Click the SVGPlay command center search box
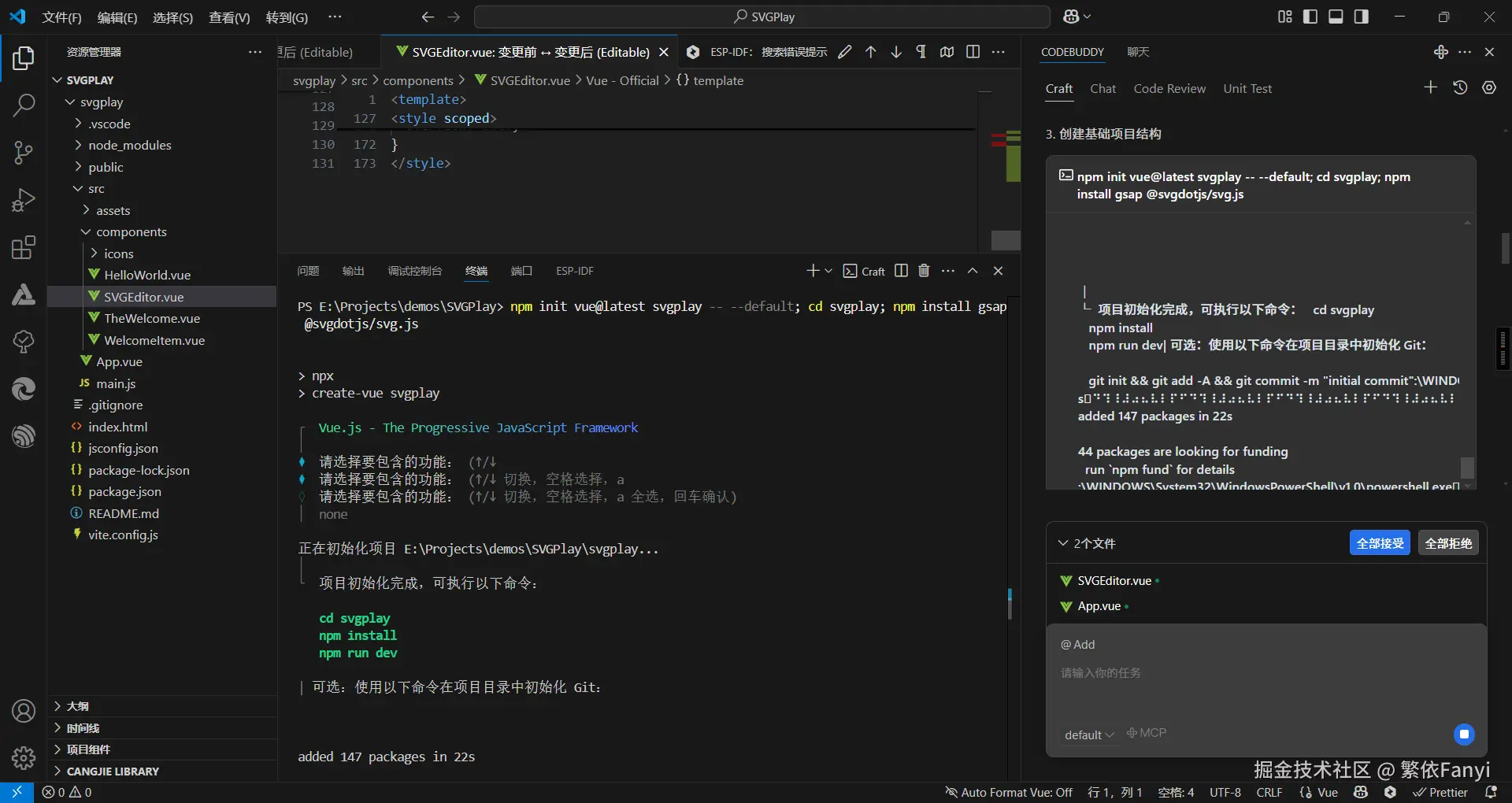 point(762,17)
